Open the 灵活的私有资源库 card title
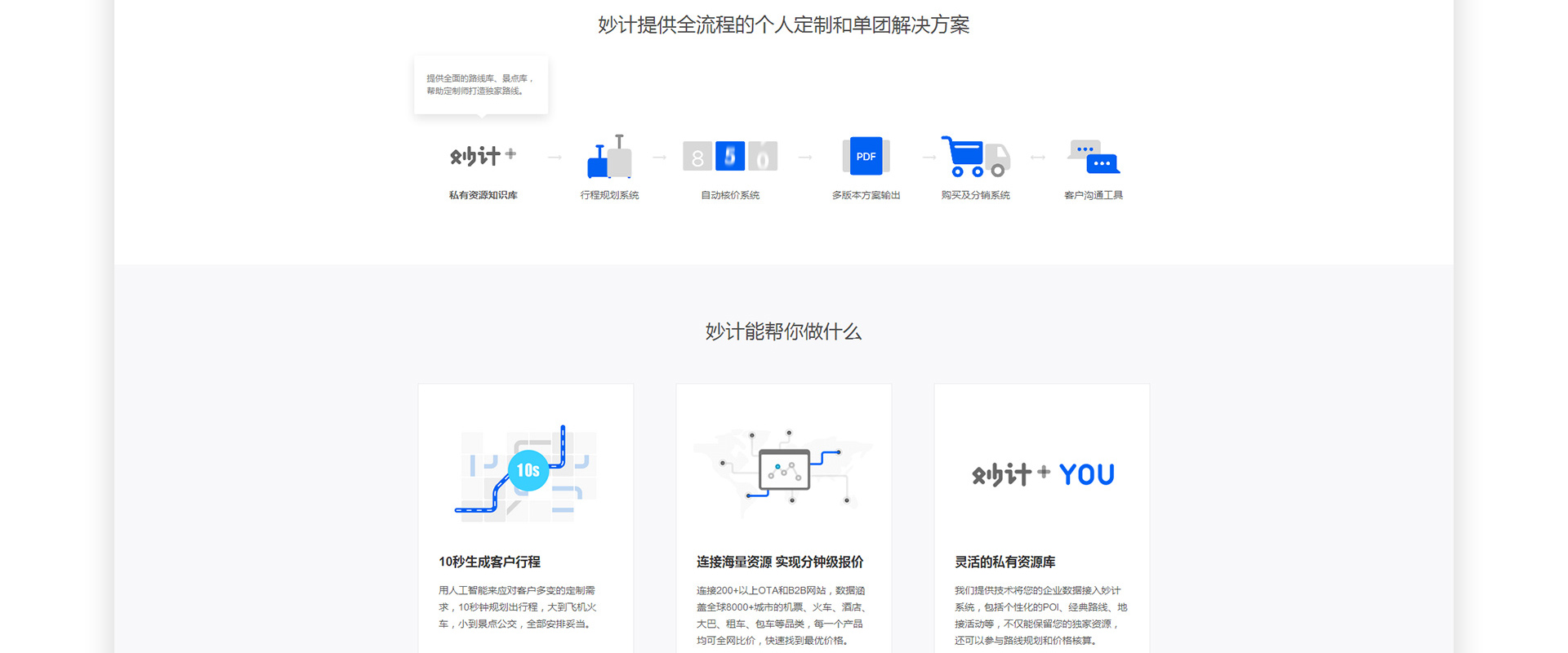The image size is (1568, 653). pyautogui.click(x=1004, y=562)
